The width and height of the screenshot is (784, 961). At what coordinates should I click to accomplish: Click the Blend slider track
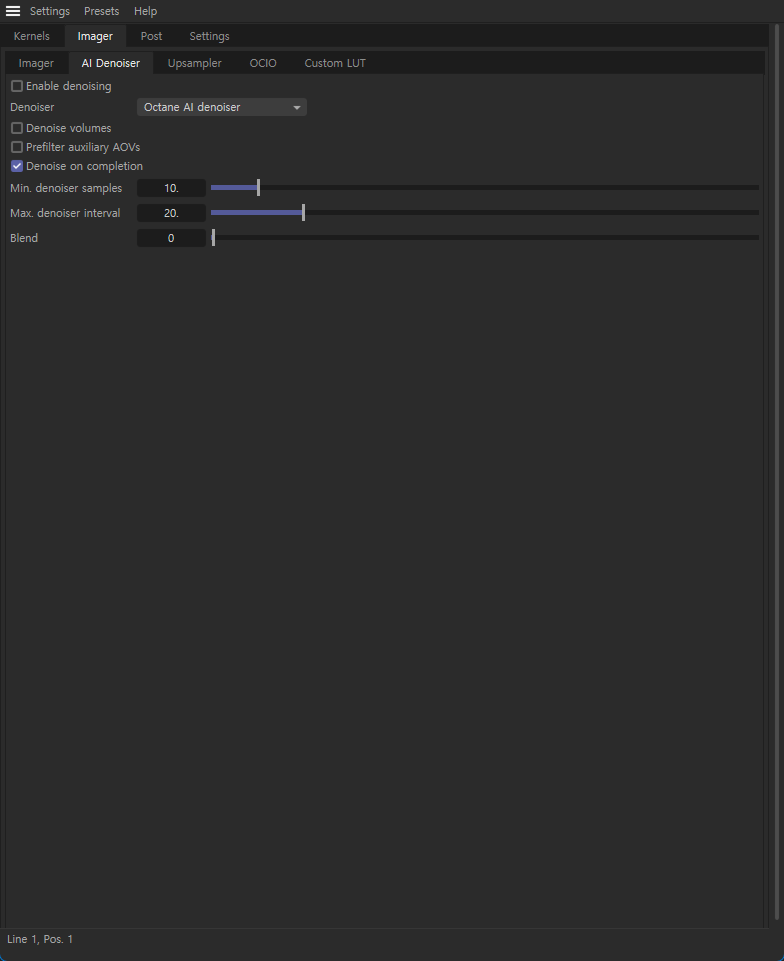485,238
